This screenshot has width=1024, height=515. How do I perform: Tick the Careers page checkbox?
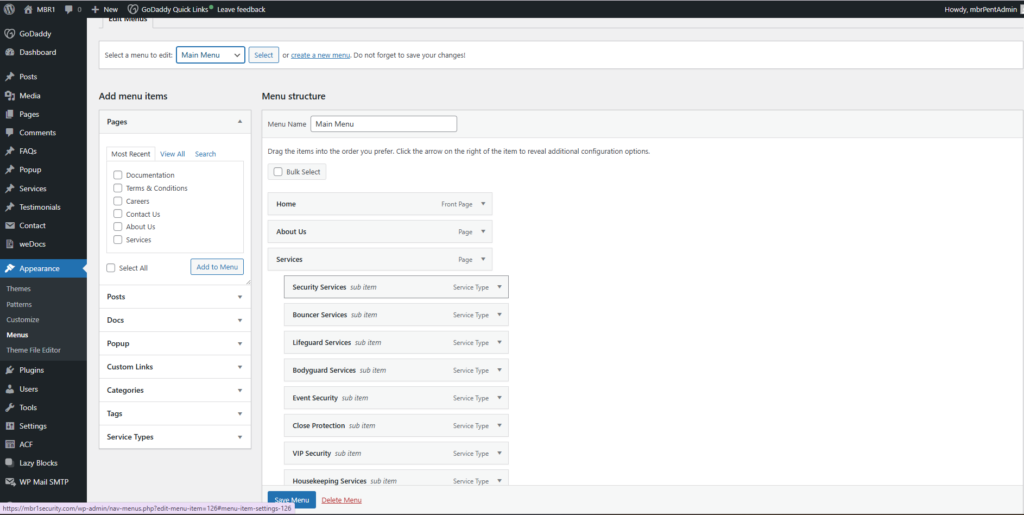tap(118, 201)
